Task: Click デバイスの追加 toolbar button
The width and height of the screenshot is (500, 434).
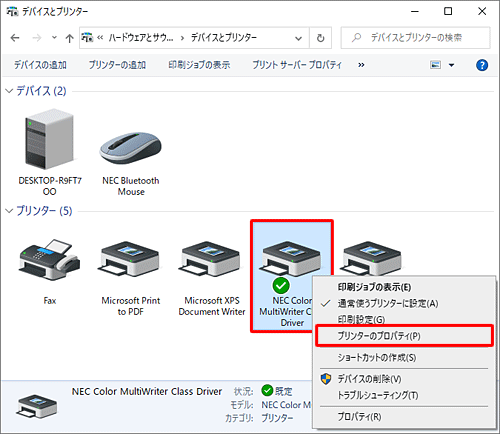Action: click(x=40, y=65)
